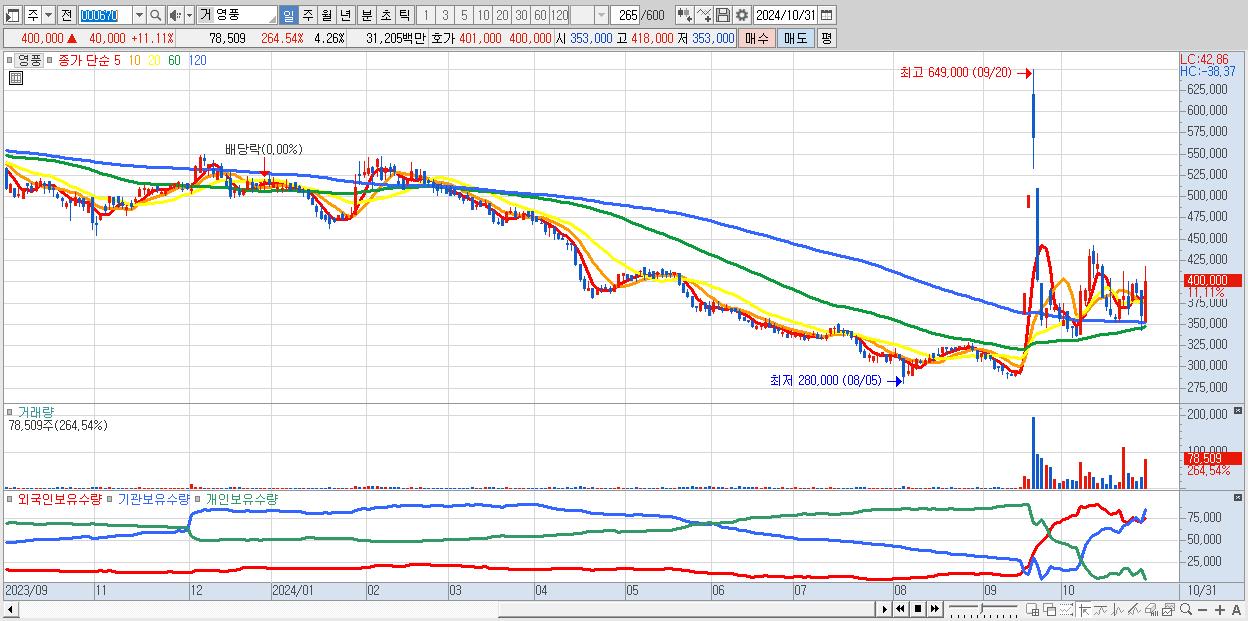1248x621 pixels.
Task: Click the line chart tool icon
Action: [704, 15]
